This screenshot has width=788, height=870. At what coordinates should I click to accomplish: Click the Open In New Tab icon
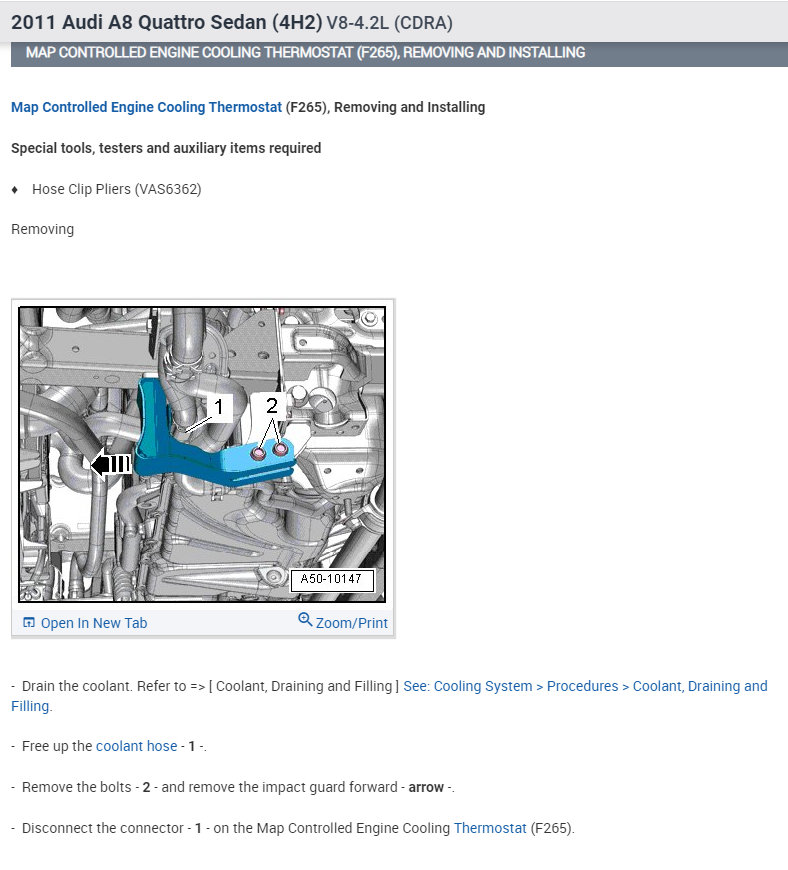(x=29, y=623)
